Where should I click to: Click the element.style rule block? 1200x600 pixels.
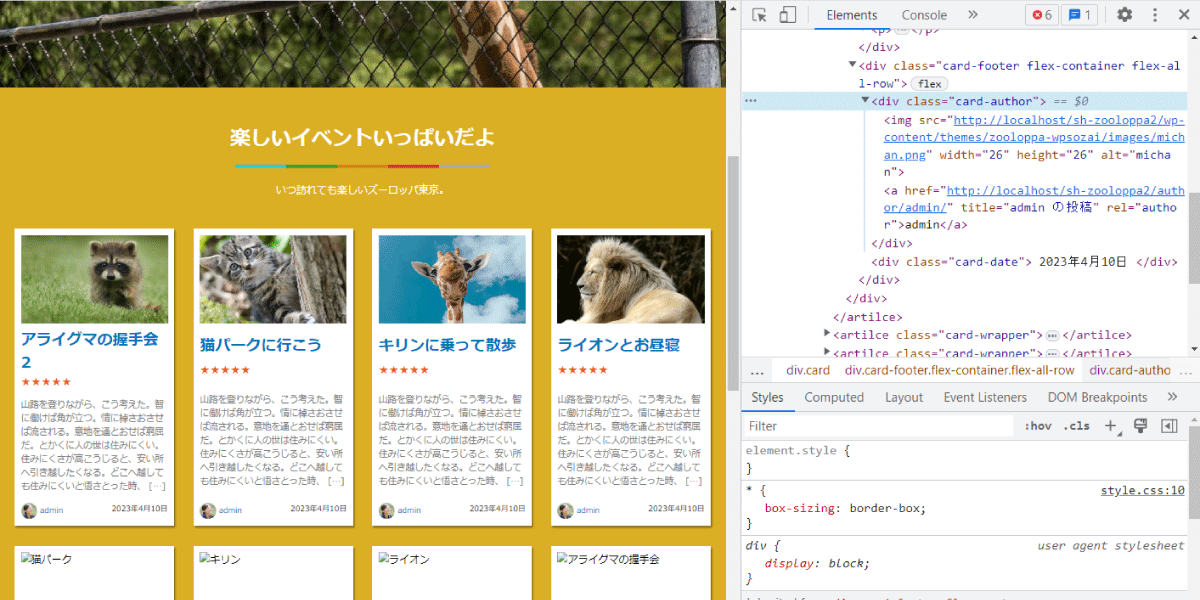(965, 459)
